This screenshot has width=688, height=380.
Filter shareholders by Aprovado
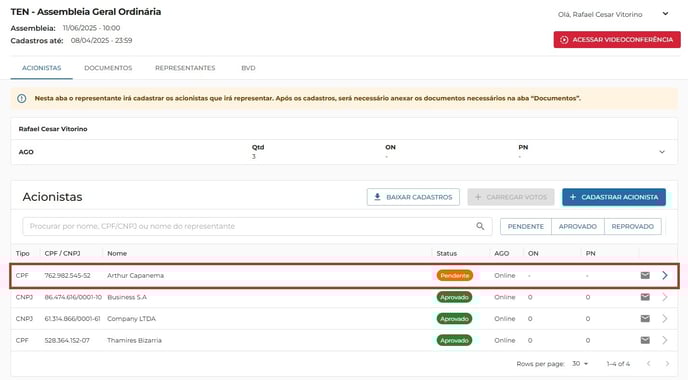point(578,226)
